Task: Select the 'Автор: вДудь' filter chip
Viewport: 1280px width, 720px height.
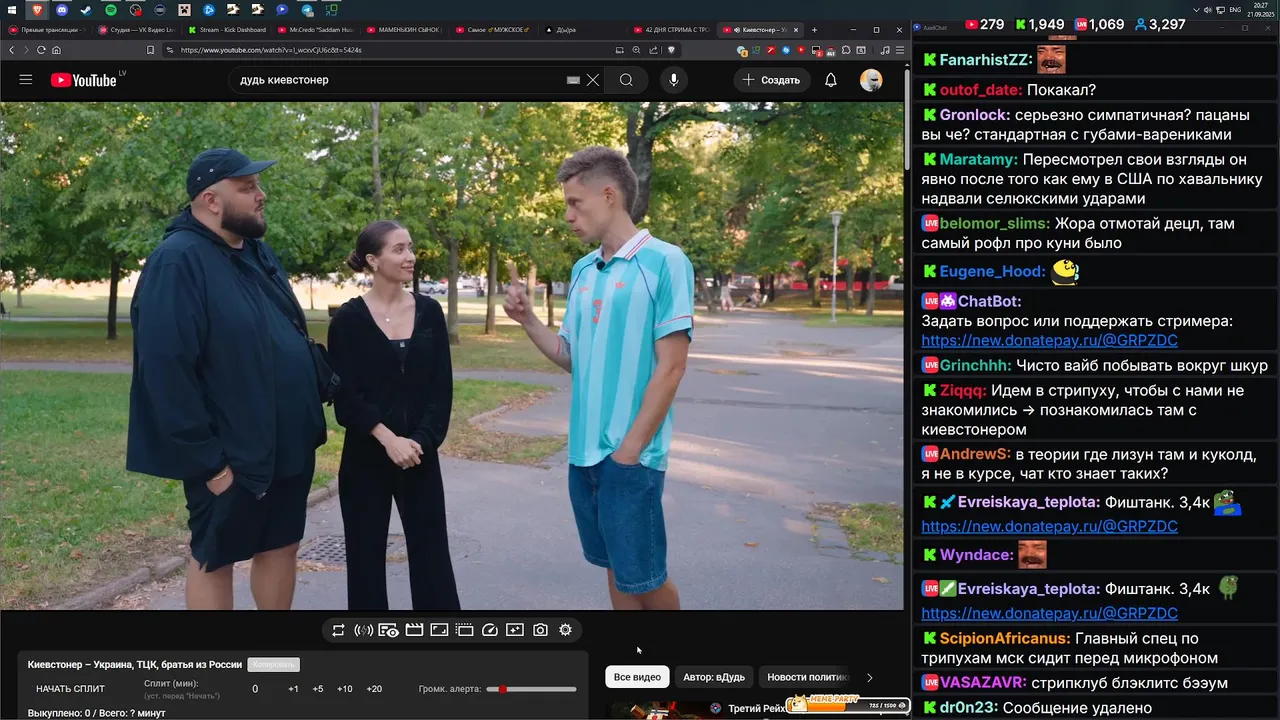Action: coord(714,677)
